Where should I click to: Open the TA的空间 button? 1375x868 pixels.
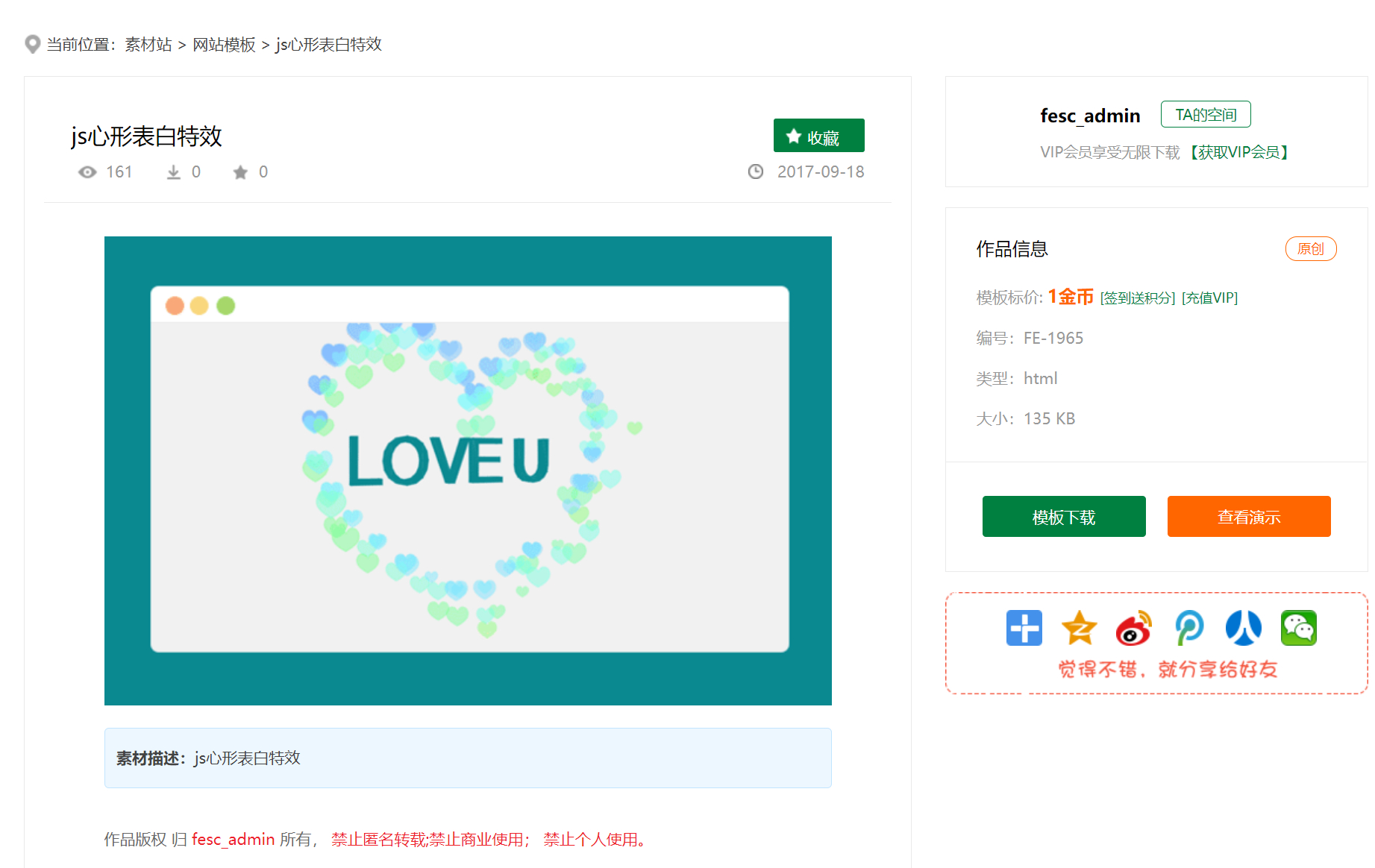[x=1205, y=115]
